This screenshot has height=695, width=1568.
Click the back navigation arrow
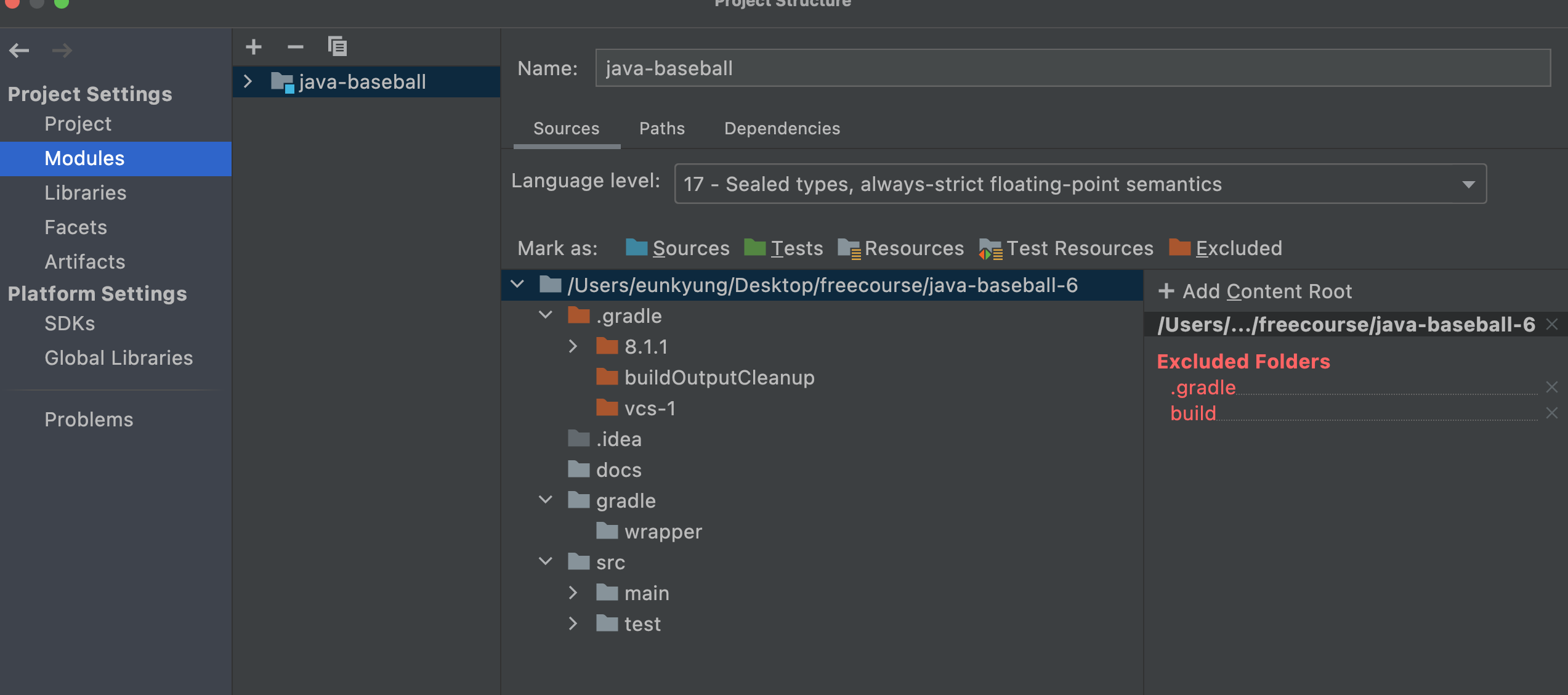(x=19, y=51)
